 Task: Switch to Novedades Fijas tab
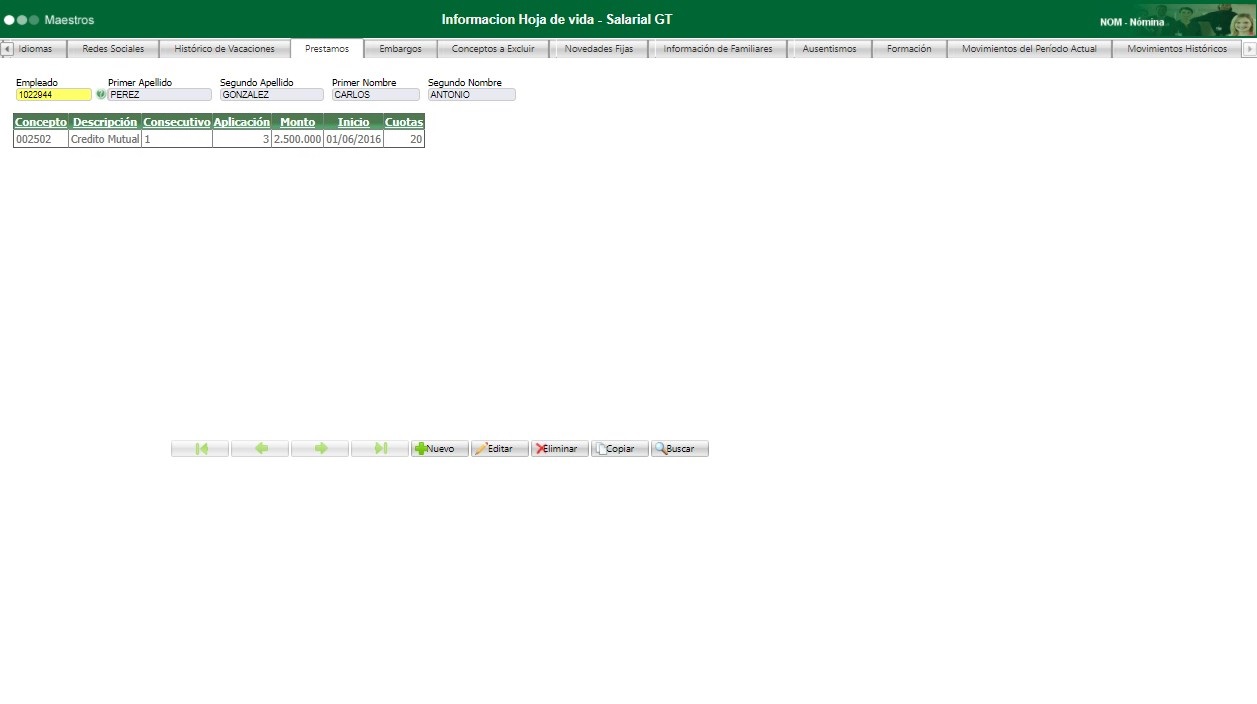598,48
